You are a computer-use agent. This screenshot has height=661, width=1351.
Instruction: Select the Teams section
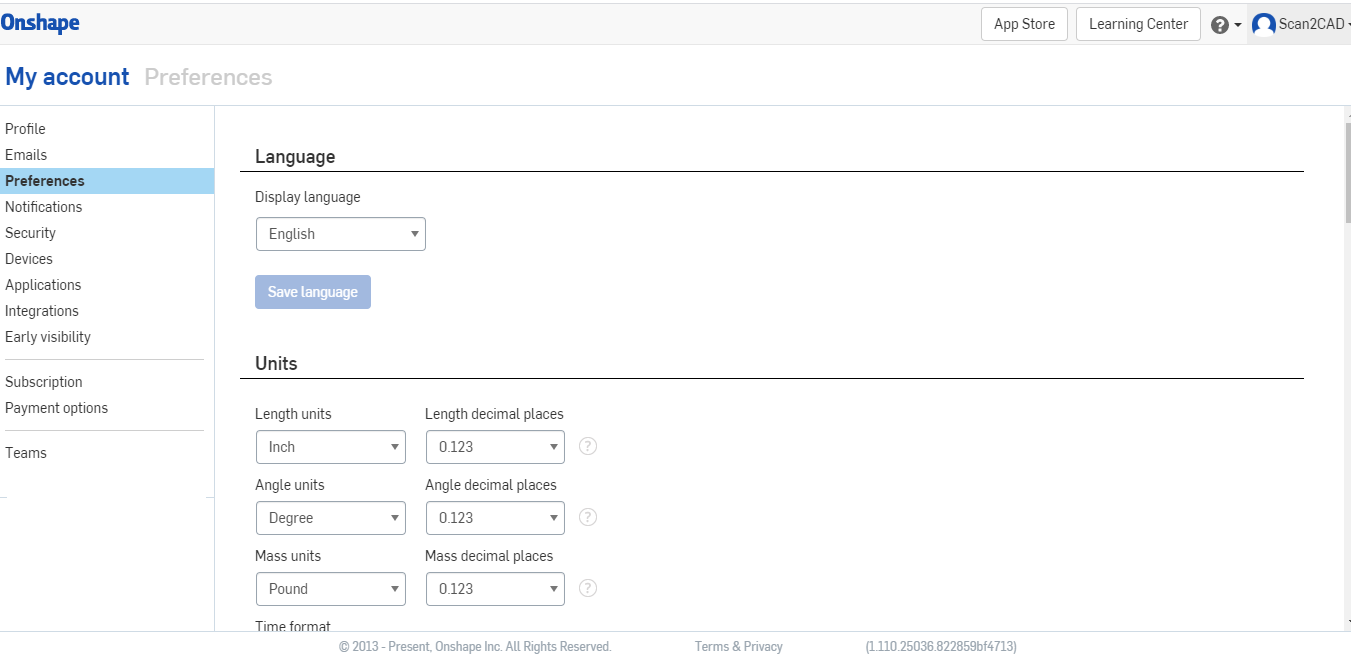coord(25,452)
